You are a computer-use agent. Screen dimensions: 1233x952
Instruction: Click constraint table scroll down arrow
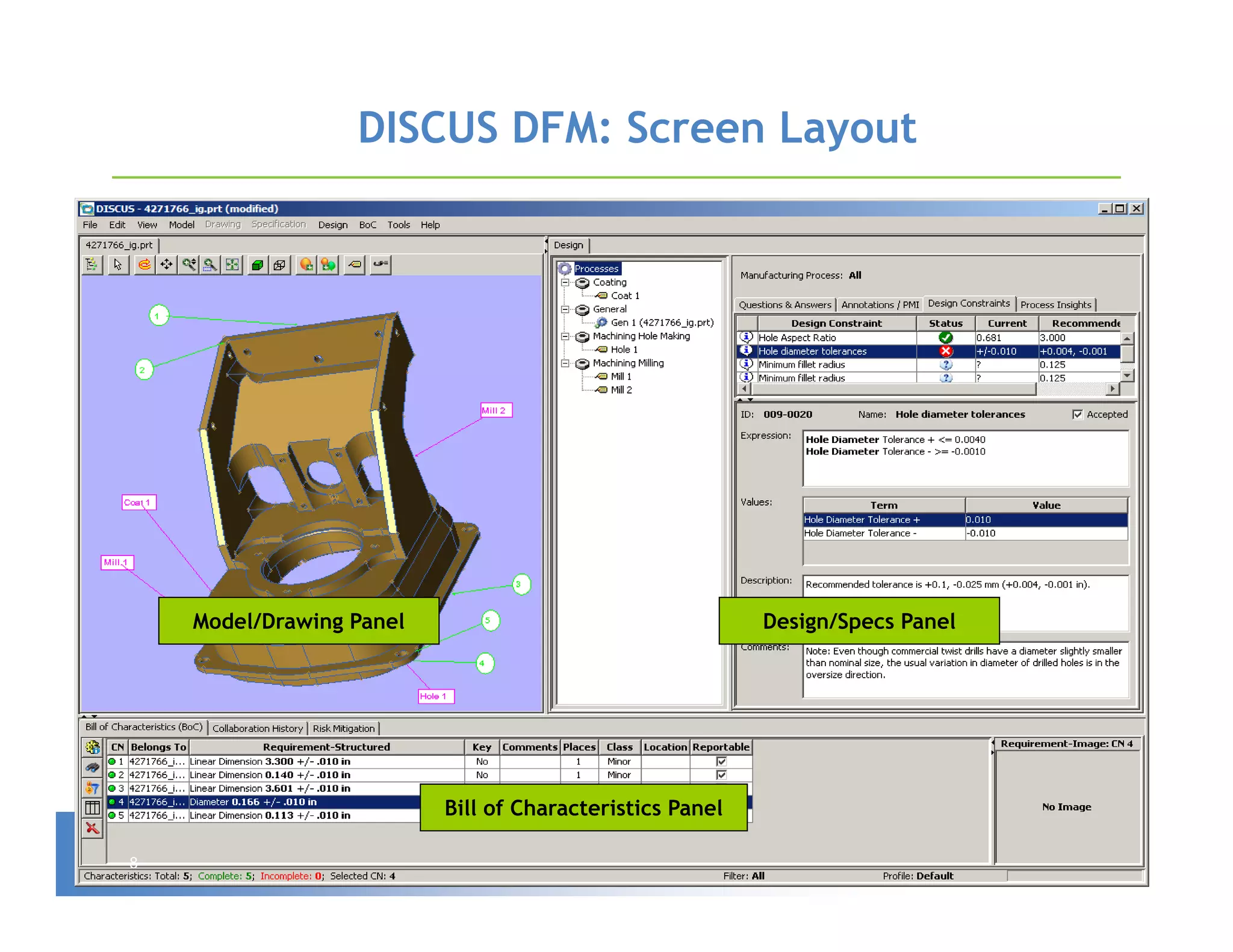click(x=1128, y=376)
